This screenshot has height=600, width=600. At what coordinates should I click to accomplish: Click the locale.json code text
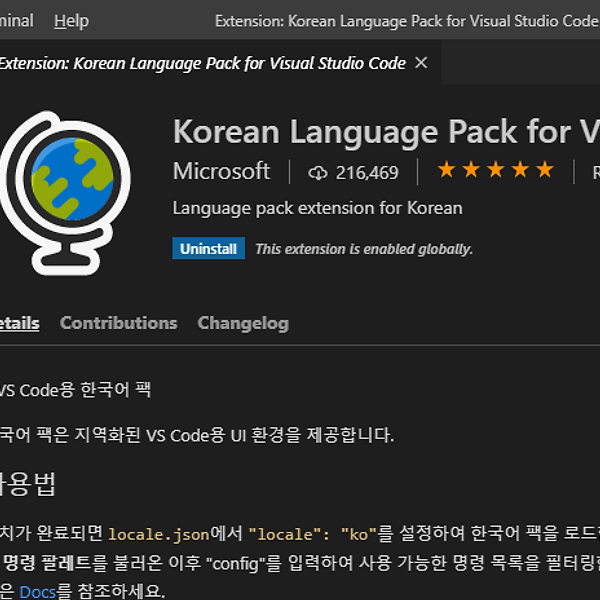[x=159, y=534]
